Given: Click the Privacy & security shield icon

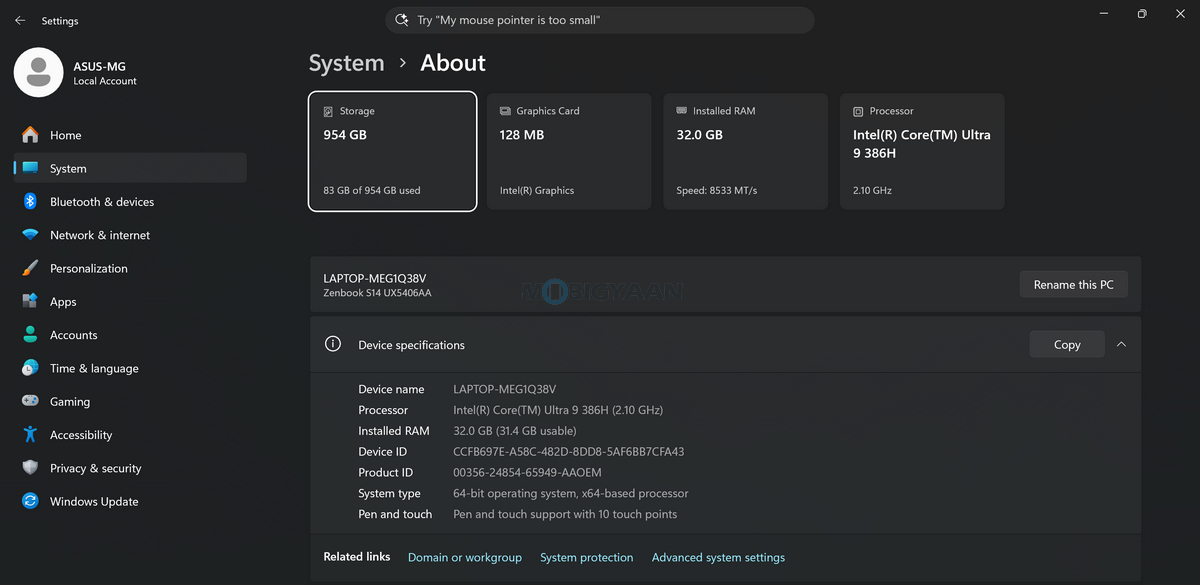Looking at the screenshot, I should [30, 468].
